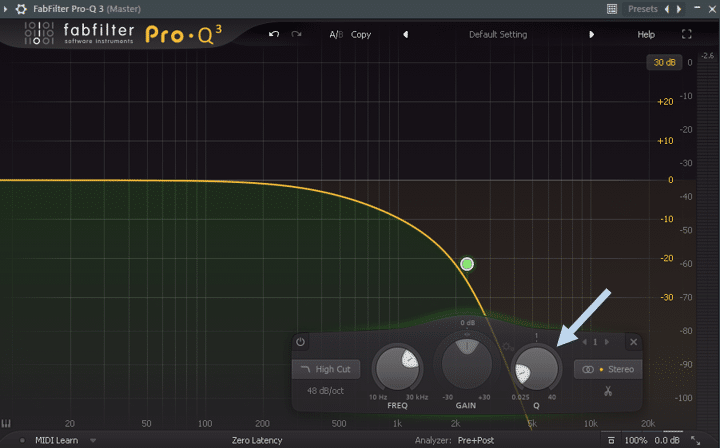
Task: Toggle global bypass icon in the bottom bar
Action: [x=611, y=441]
